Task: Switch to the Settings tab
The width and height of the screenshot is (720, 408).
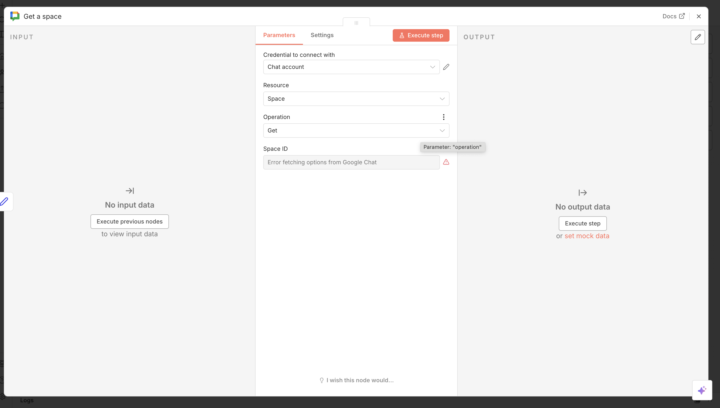Action: pyautogui.click(x=322, y=35)
